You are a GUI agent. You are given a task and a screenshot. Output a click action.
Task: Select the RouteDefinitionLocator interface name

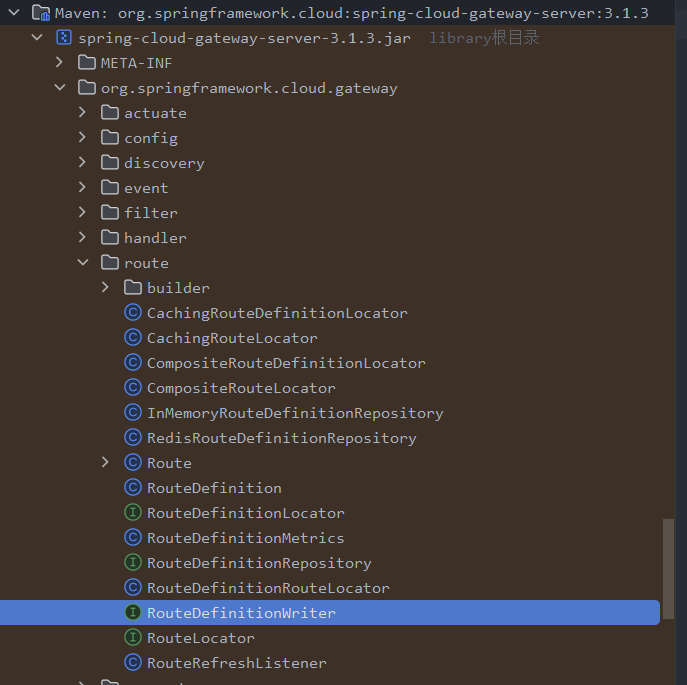pyautogui.click(x=245, y=513)
